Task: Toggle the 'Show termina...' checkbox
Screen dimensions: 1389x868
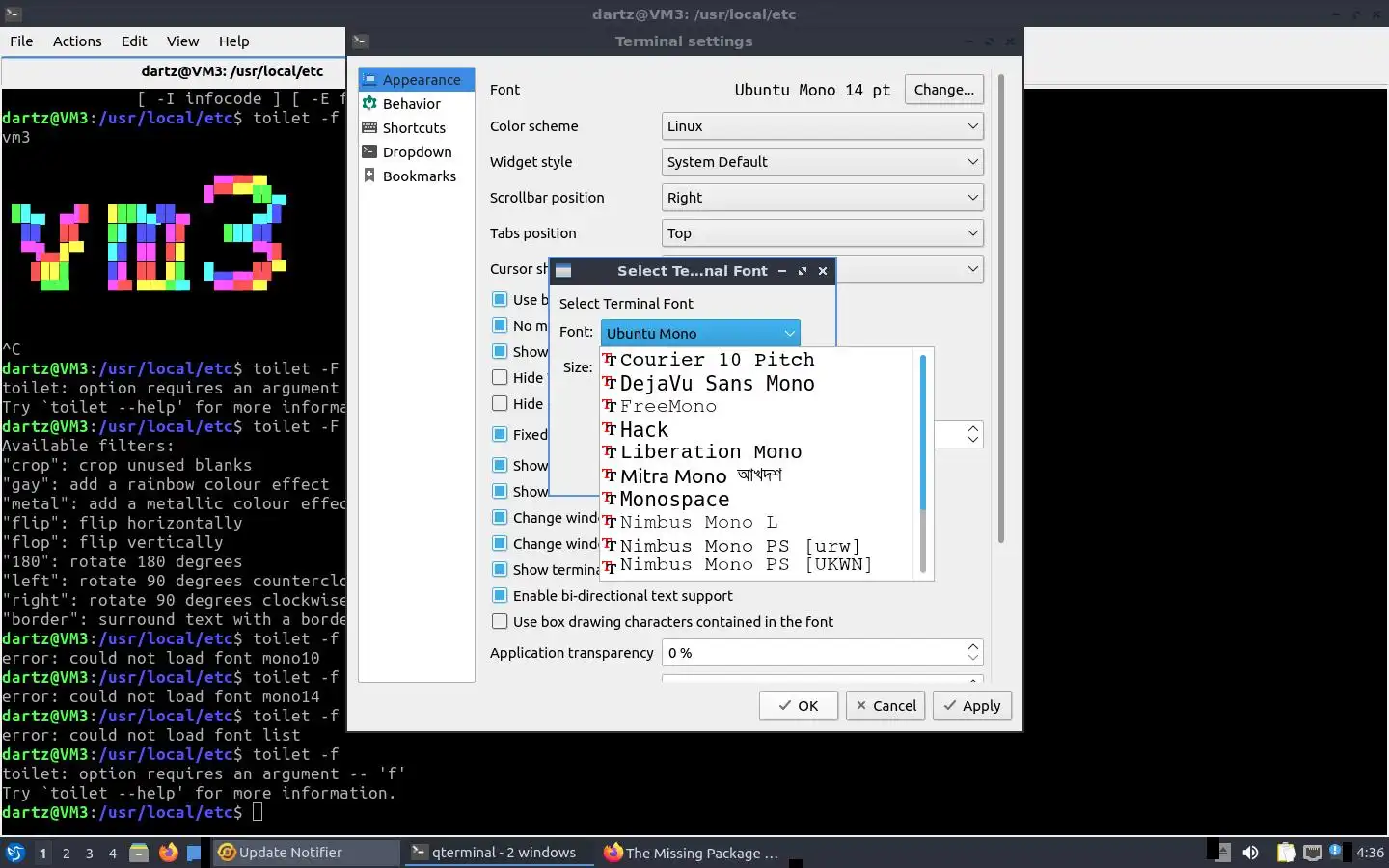Action: pyautogui.click(x=500, y=570)
